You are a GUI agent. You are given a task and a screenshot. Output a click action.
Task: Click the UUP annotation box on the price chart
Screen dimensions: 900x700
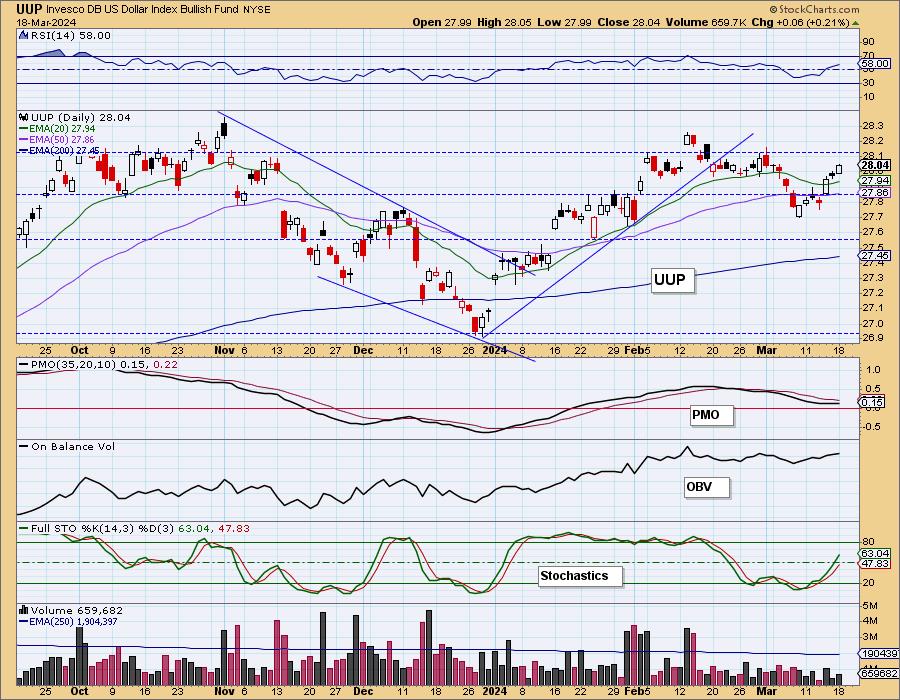672,280
